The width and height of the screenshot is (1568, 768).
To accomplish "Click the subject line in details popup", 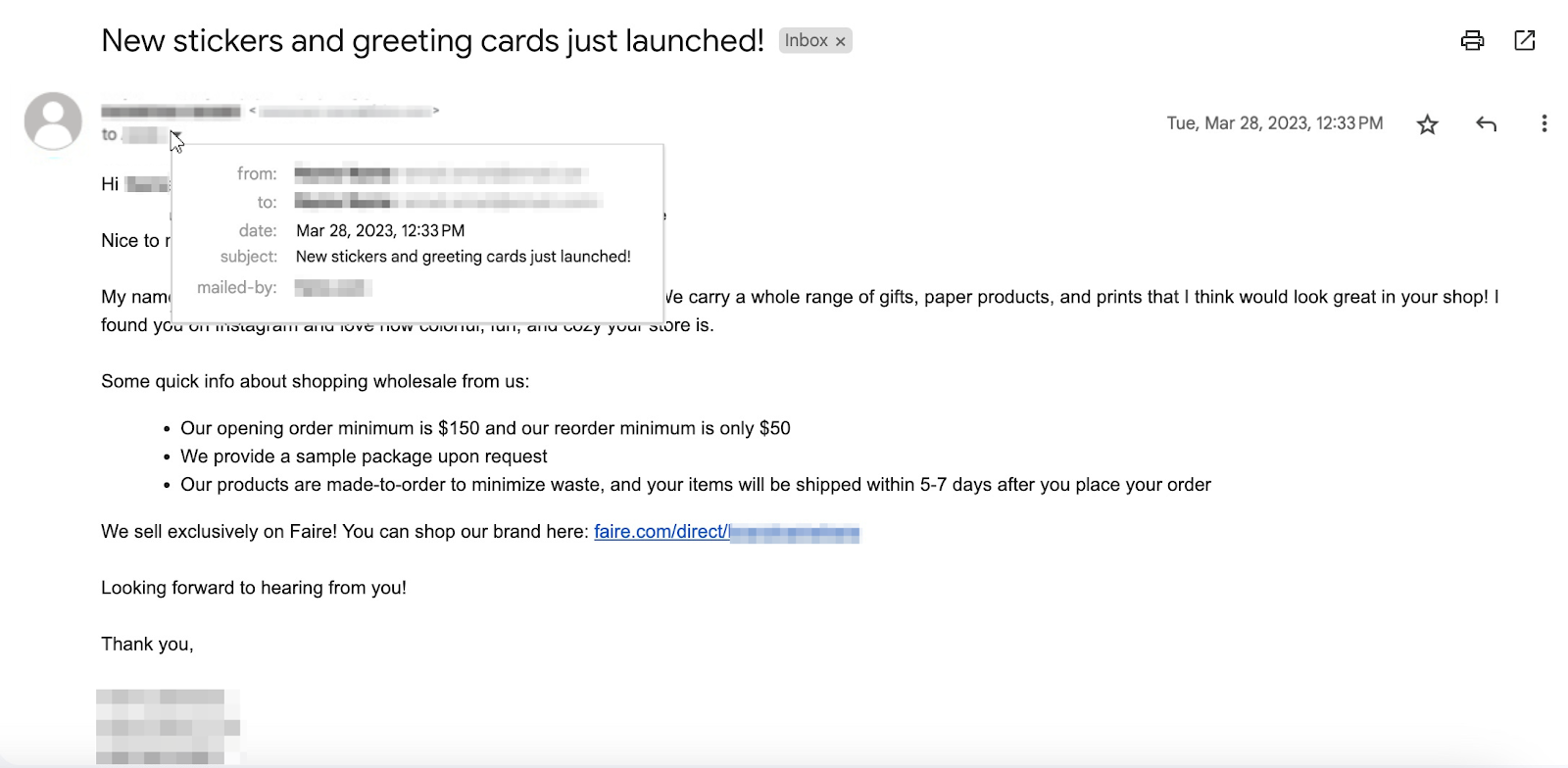I will click(463, 257).
